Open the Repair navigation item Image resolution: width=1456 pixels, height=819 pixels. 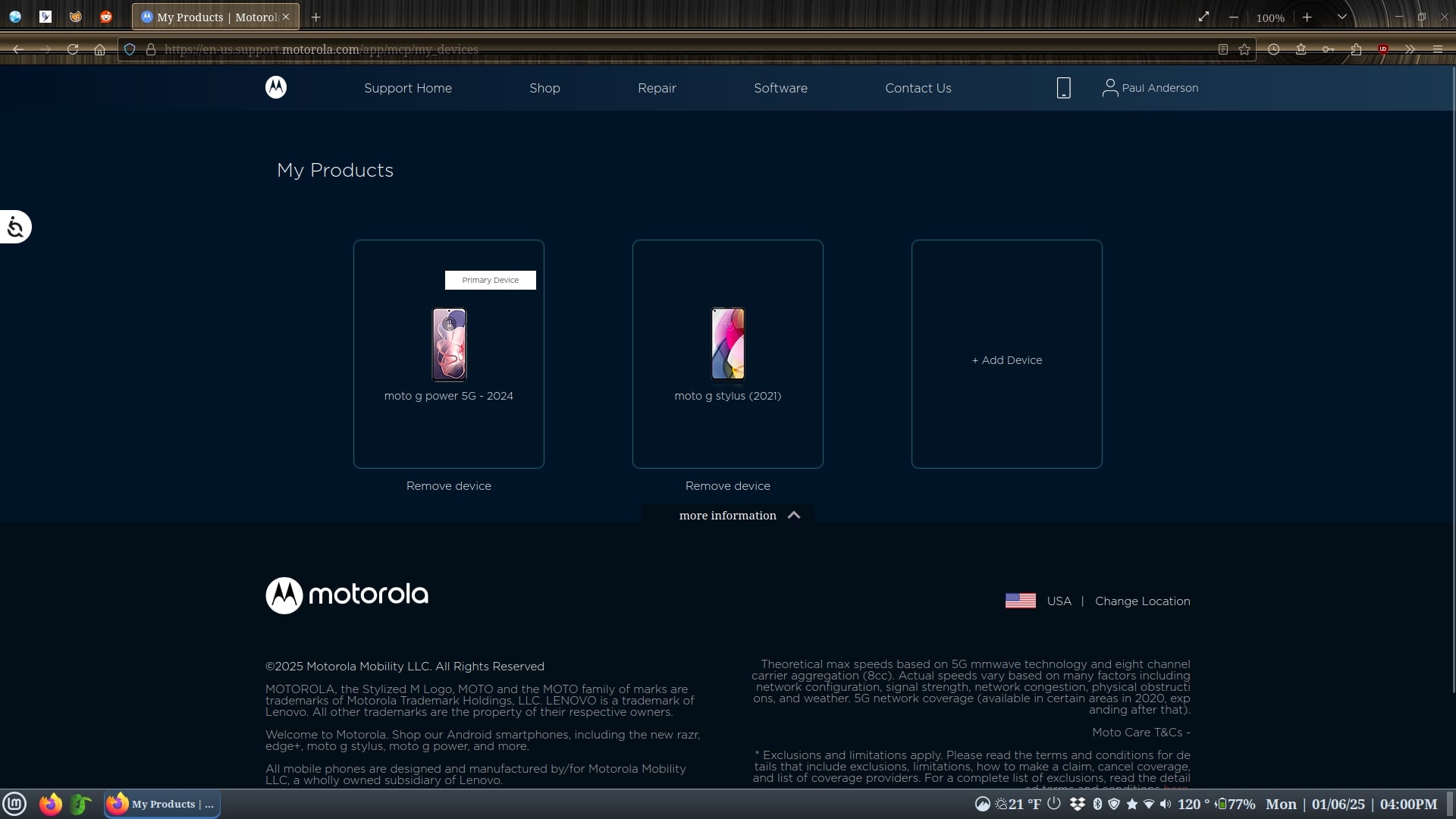(x=657, y=88)
